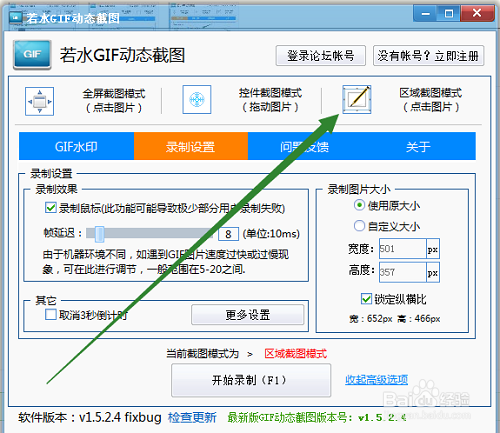Click 没有帐号？立即注册 button
500x433 pixels.
[428, 56]
